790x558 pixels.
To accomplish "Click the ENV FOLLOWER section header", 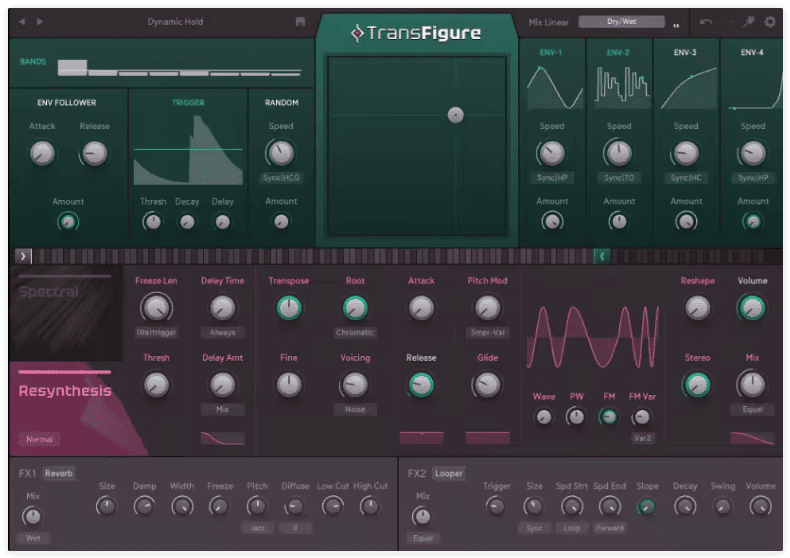I will (67, 103).
